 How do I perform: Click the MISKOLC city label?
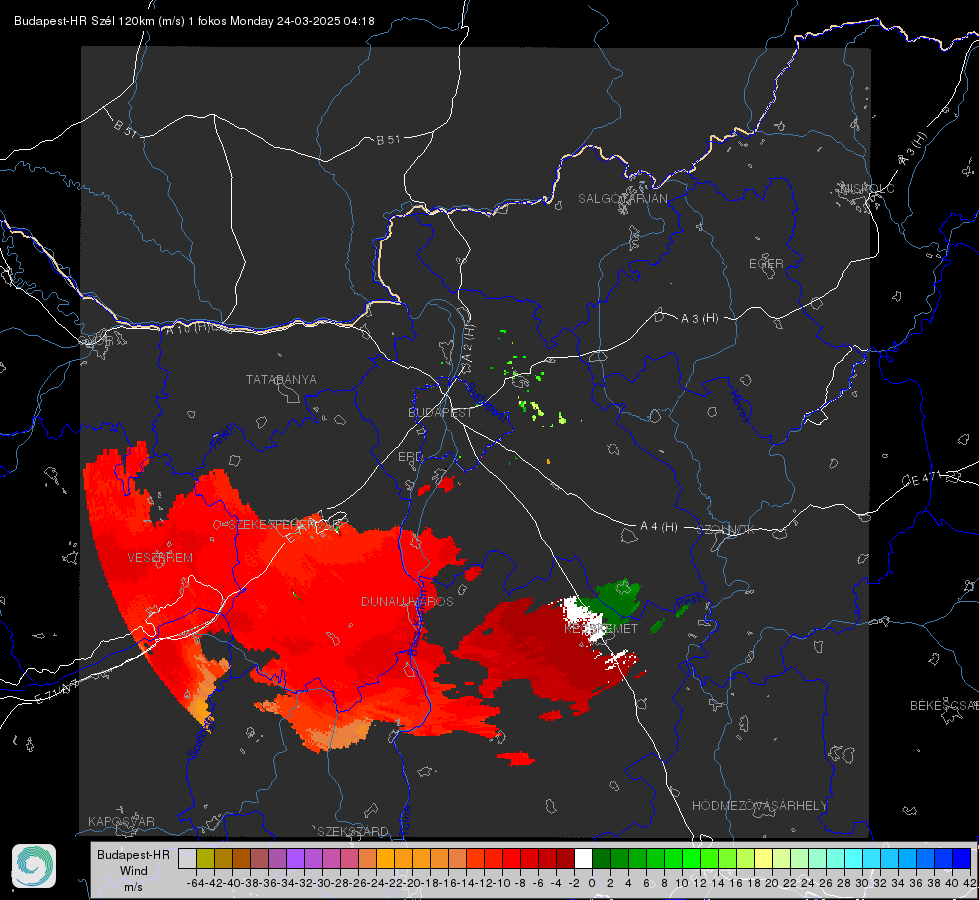tap(867, 188)
